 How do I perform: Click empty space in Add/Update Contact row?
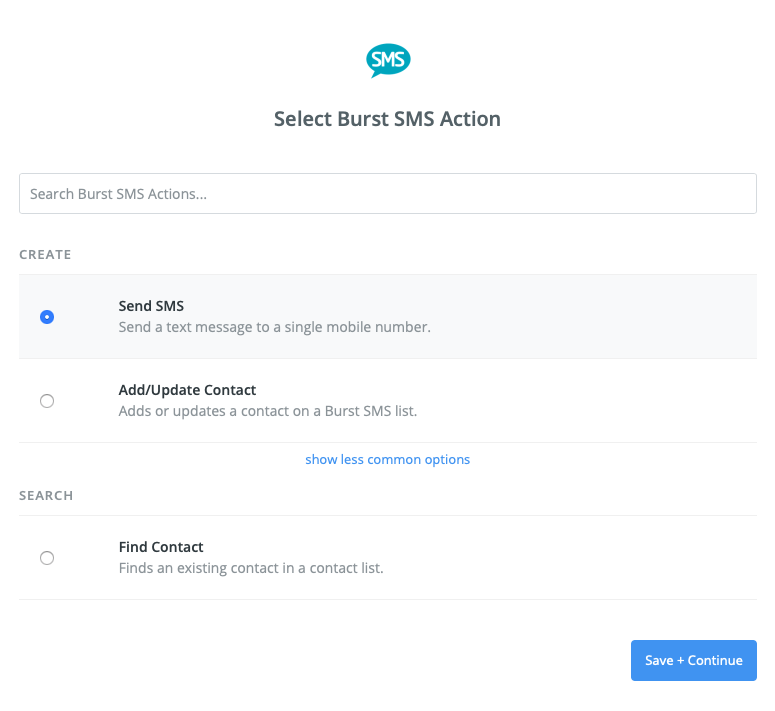593,401
